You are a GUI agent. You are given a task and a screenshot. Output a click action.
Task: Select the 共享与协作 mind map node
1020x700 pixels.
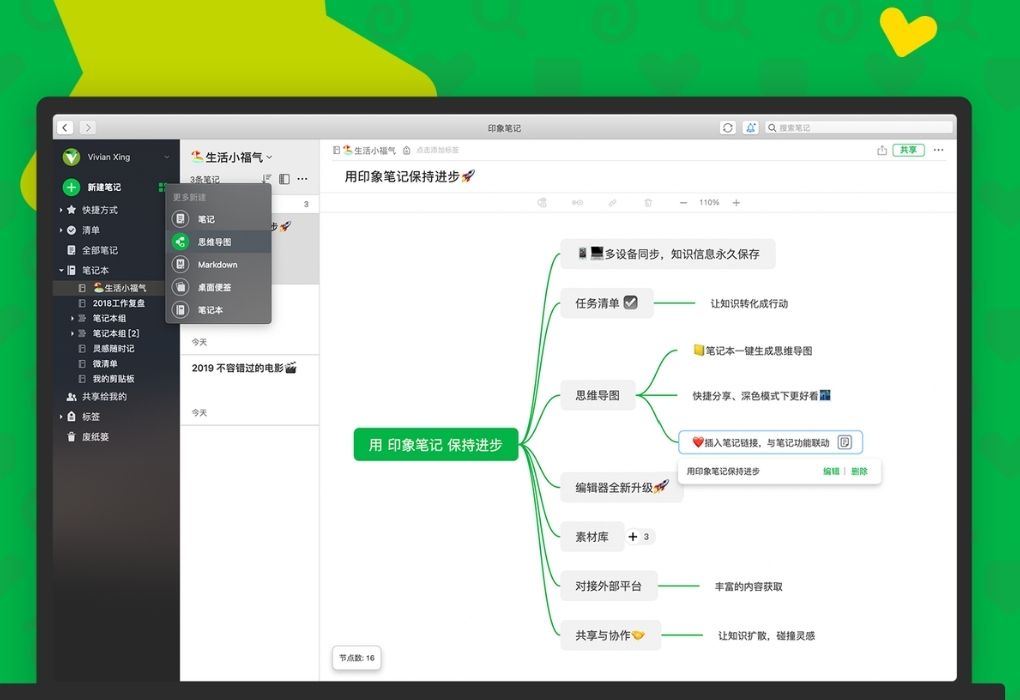[x=610, y=636]
